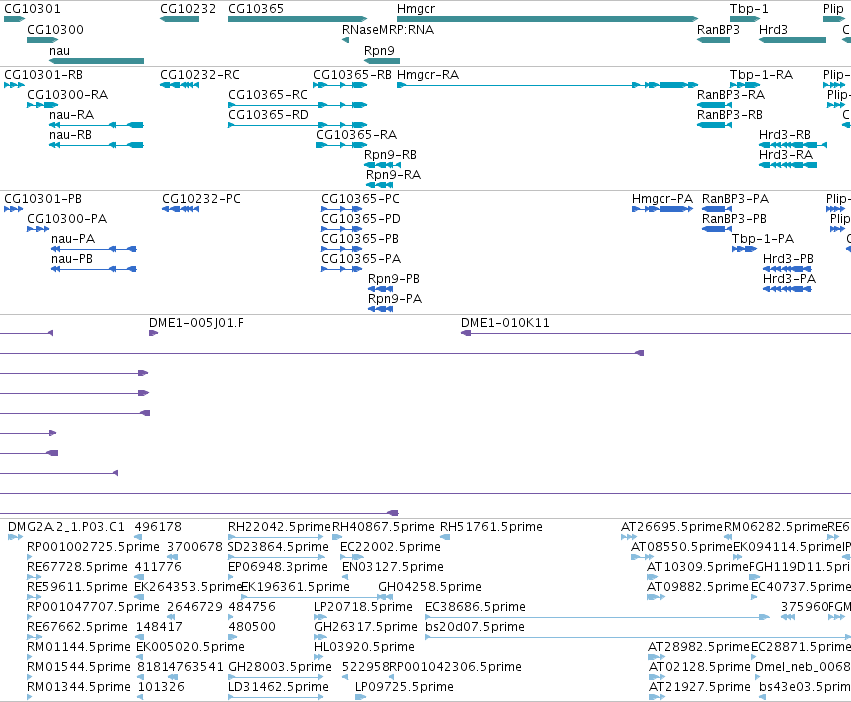Click the nau-RB transcript label
The height and width of the screenshot is (702, 851).
pos(70,135)
